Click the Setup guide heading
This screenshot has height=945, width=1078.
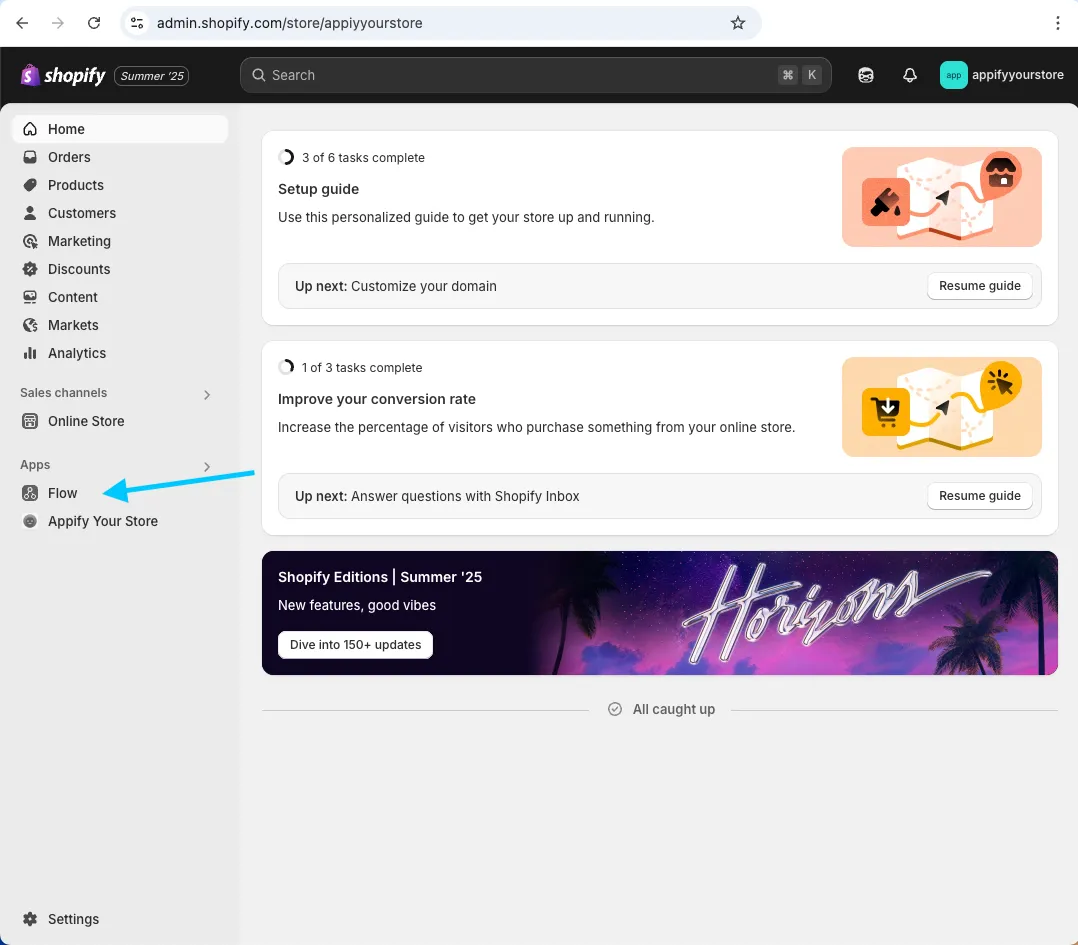point(318,189)
